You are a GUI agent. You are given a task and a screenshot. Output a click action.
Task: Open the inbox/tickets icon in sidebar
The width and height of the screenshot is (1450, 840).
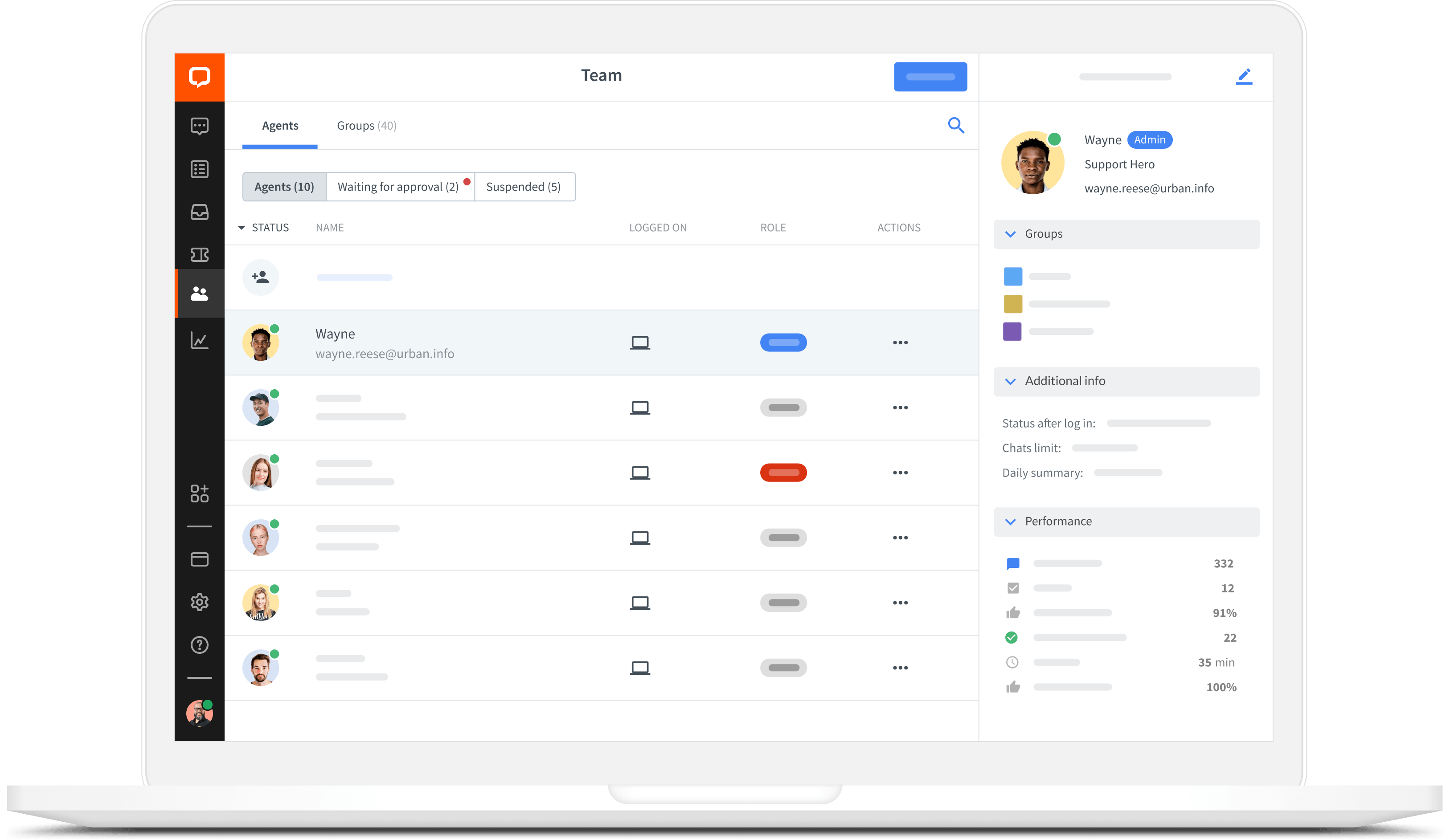click(199, 212)
